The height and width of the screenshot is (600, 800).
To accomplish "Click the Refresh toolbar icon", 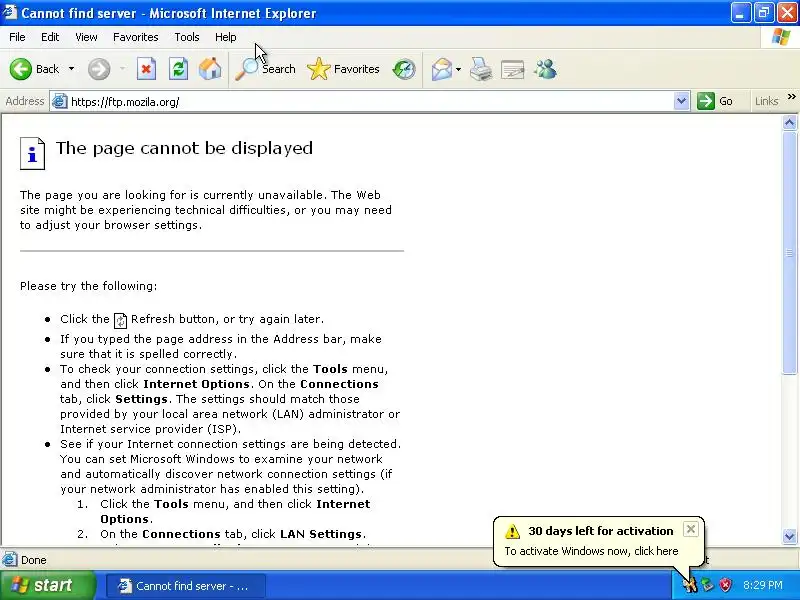I will 178,69.
